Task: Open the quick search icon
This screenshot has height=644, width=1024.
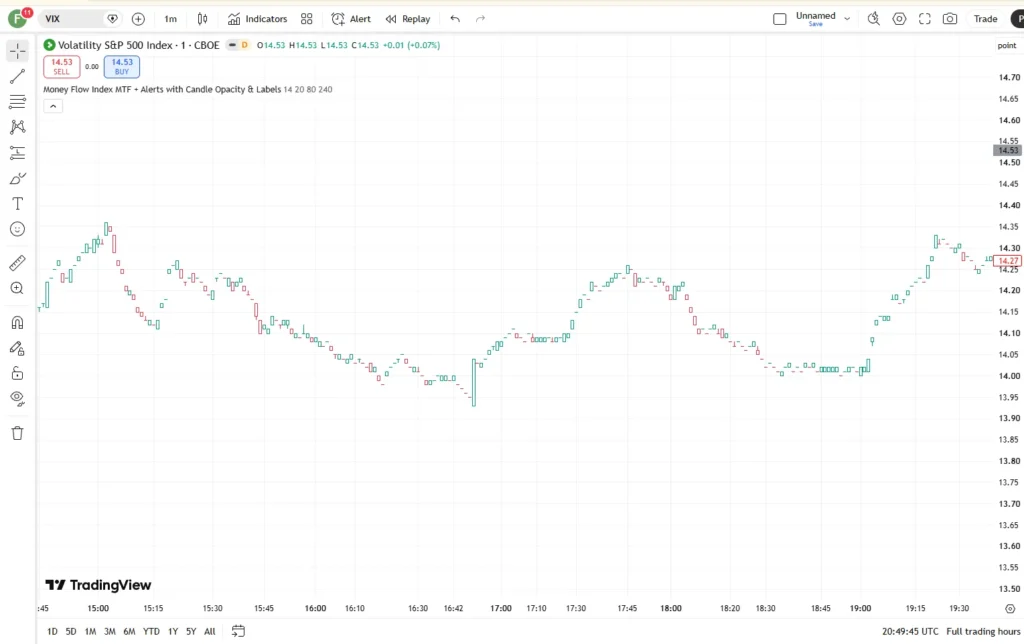Action: pos(874,19)
